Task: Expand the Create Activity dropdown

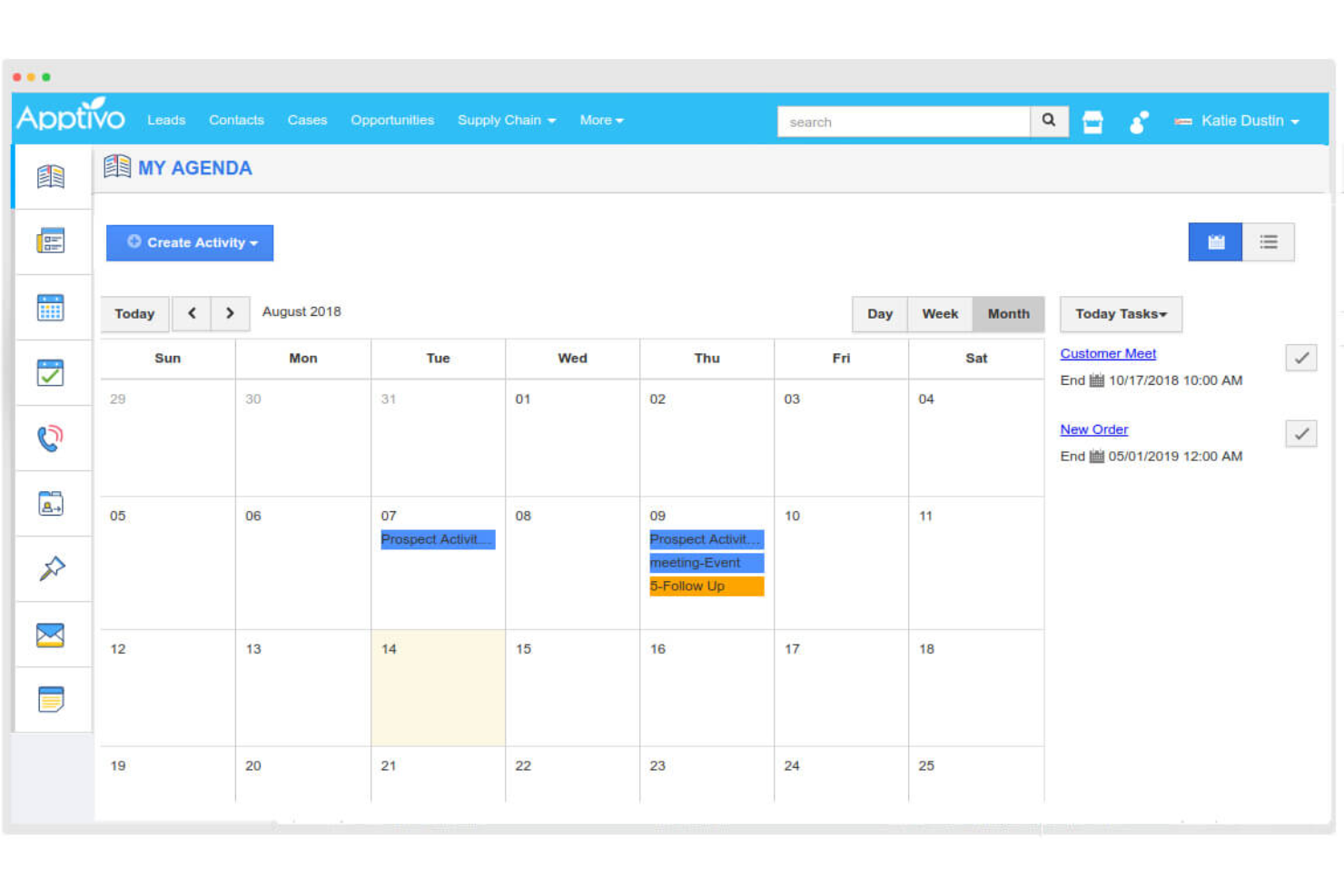Action: (x=189, y=242)
